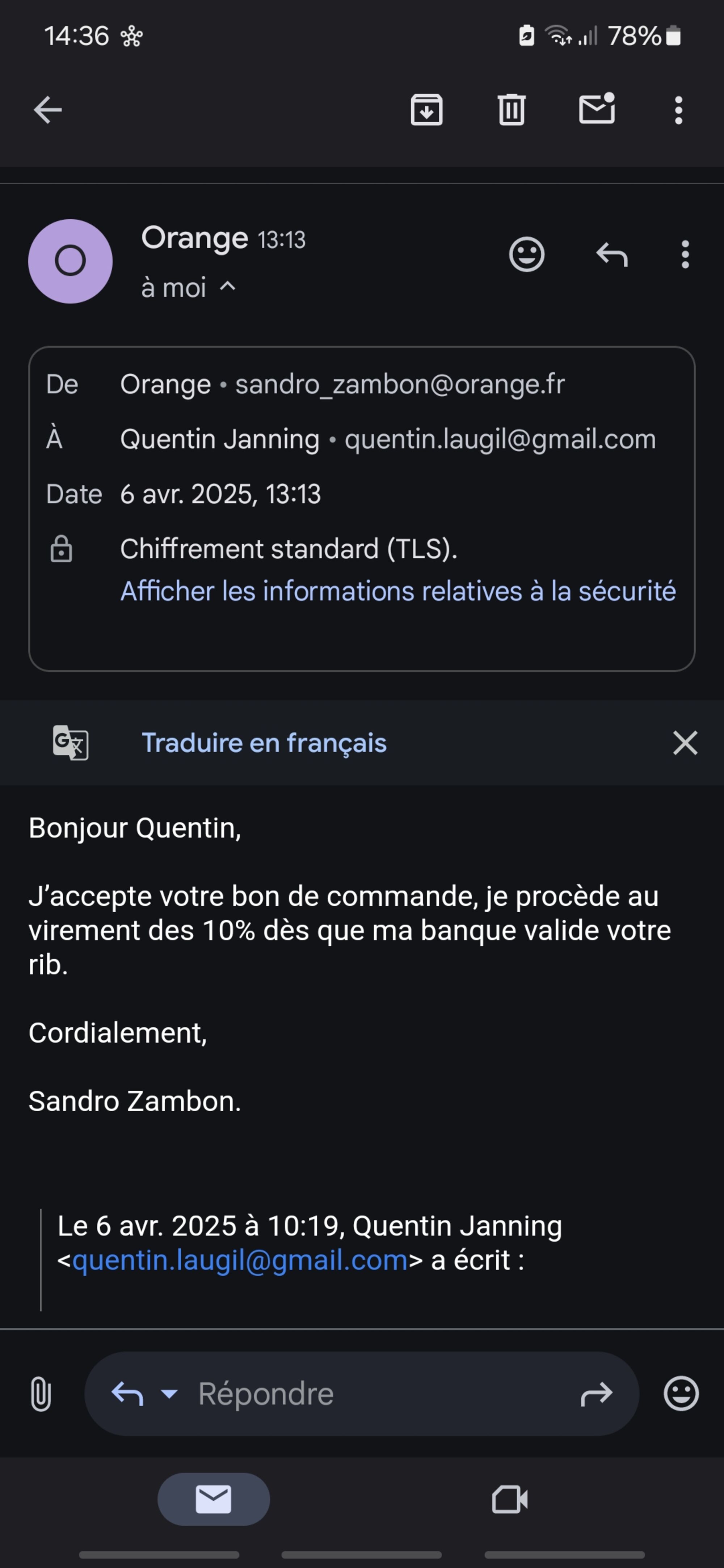The height and width of the screenshot is (1568, 724).
Task: Tap the 'Répondre' reply field
Action: tap(365, 1394)
